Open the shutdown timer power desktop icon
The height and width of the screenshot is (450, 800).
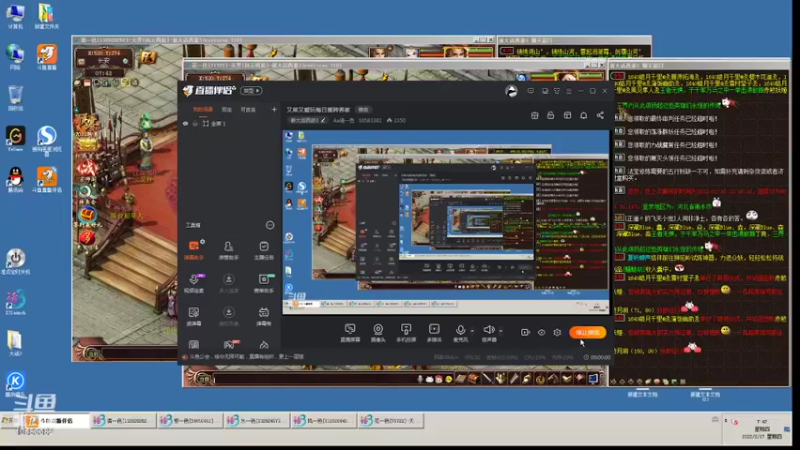pos(15,261)
